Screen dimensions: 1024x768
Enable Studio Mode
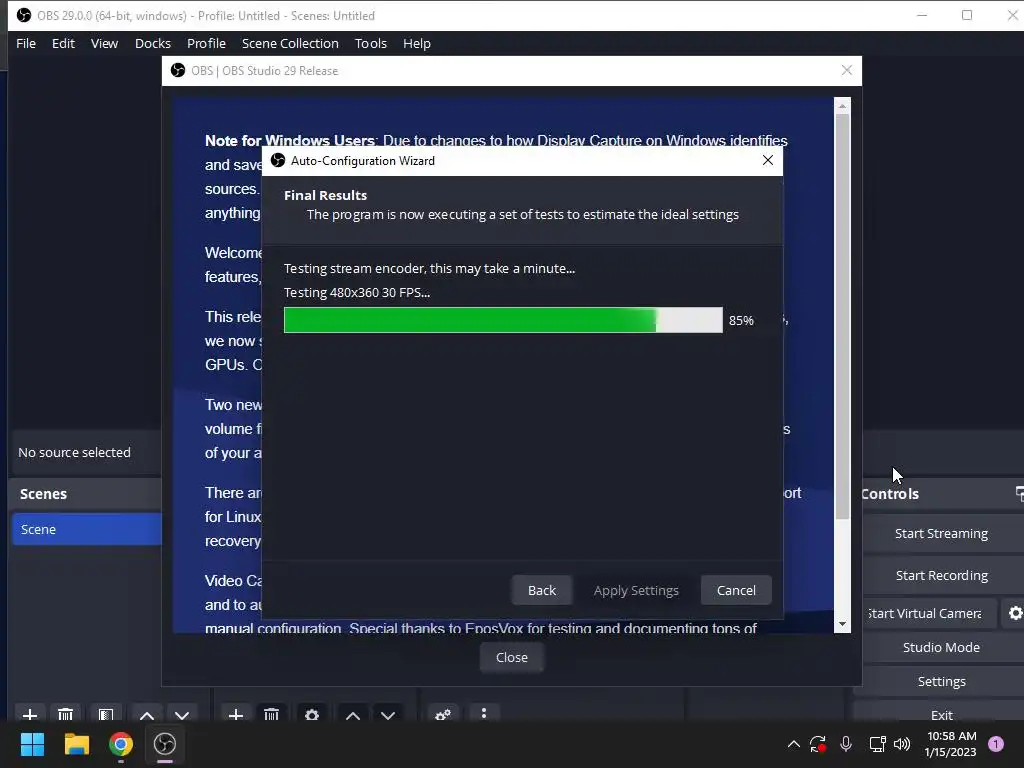941,647
